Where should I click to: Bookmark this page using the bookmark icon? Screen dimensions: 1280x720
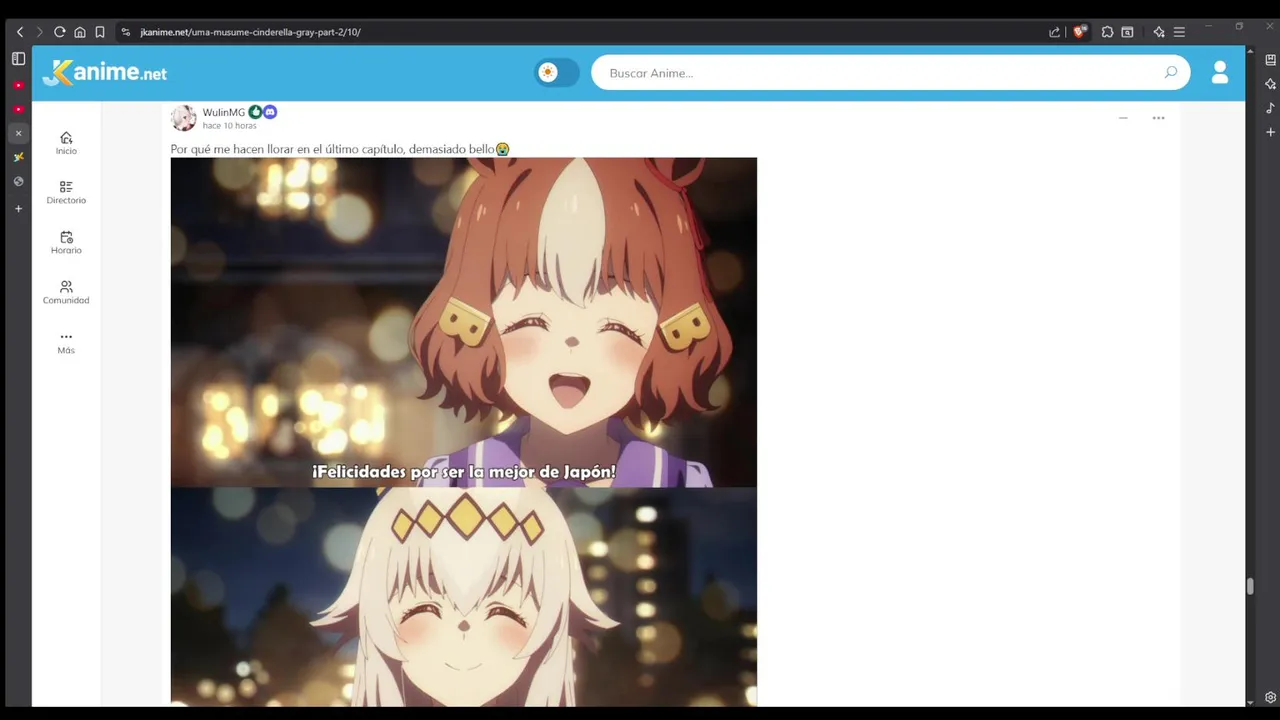[100, 32]
